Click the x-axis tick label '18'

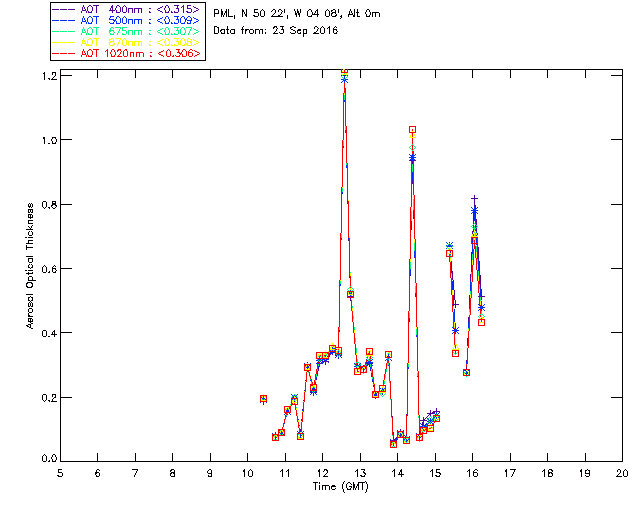[547, 473]
